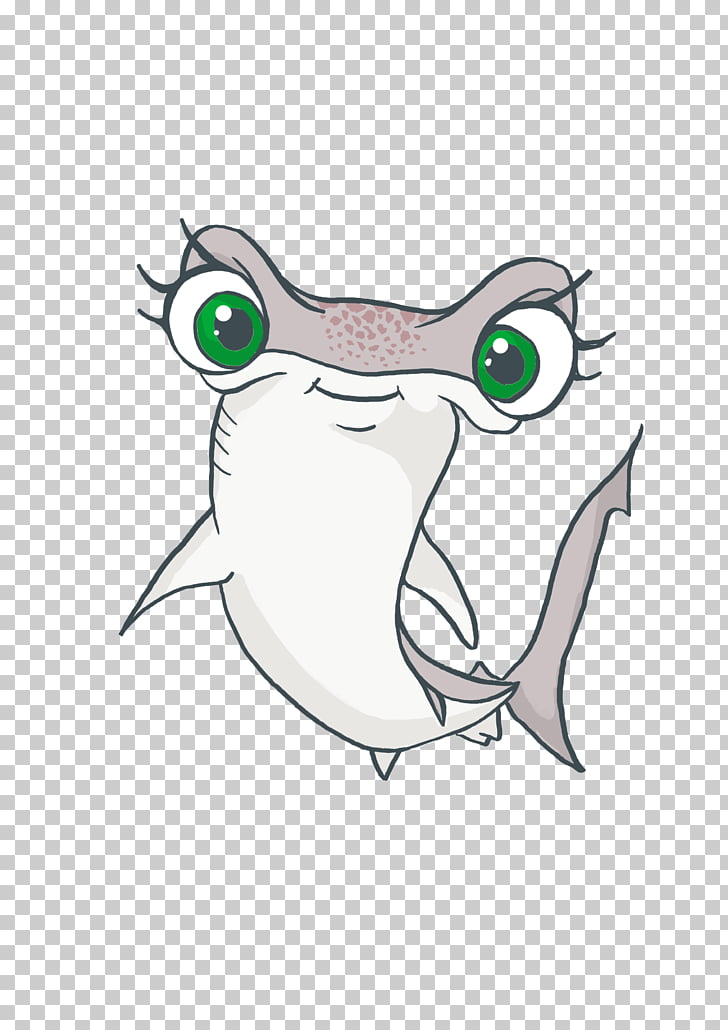This screenshot has height=1030, width=728.
Task: Click the gill lines on the shark's side
Action: 224,440
